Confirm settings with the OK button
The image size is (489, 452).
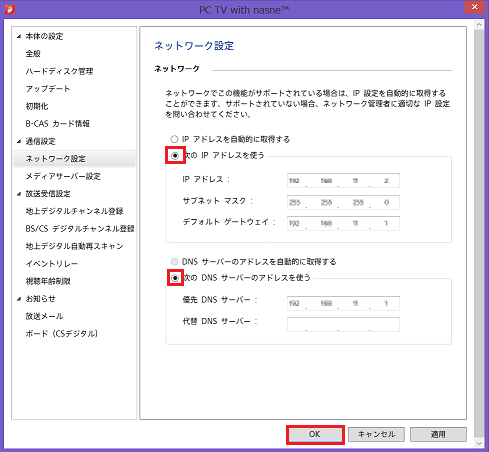(315, 434)
